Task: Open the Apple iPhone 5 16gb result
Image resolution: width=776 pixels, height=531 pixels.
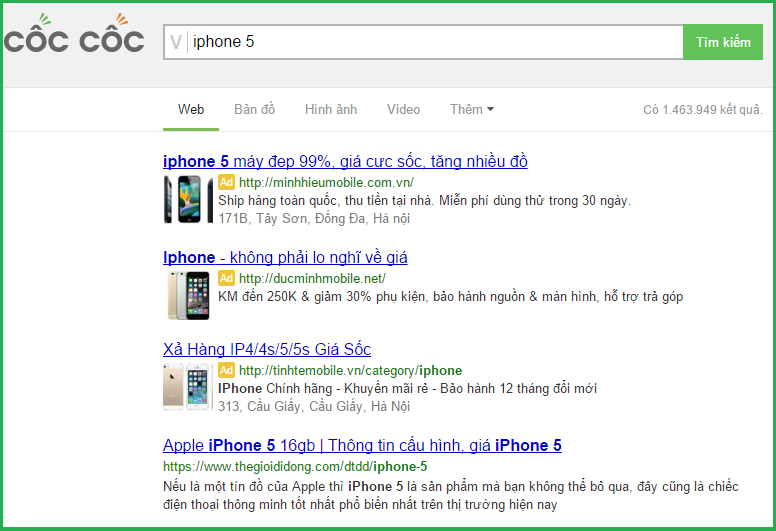Action: 362,445
